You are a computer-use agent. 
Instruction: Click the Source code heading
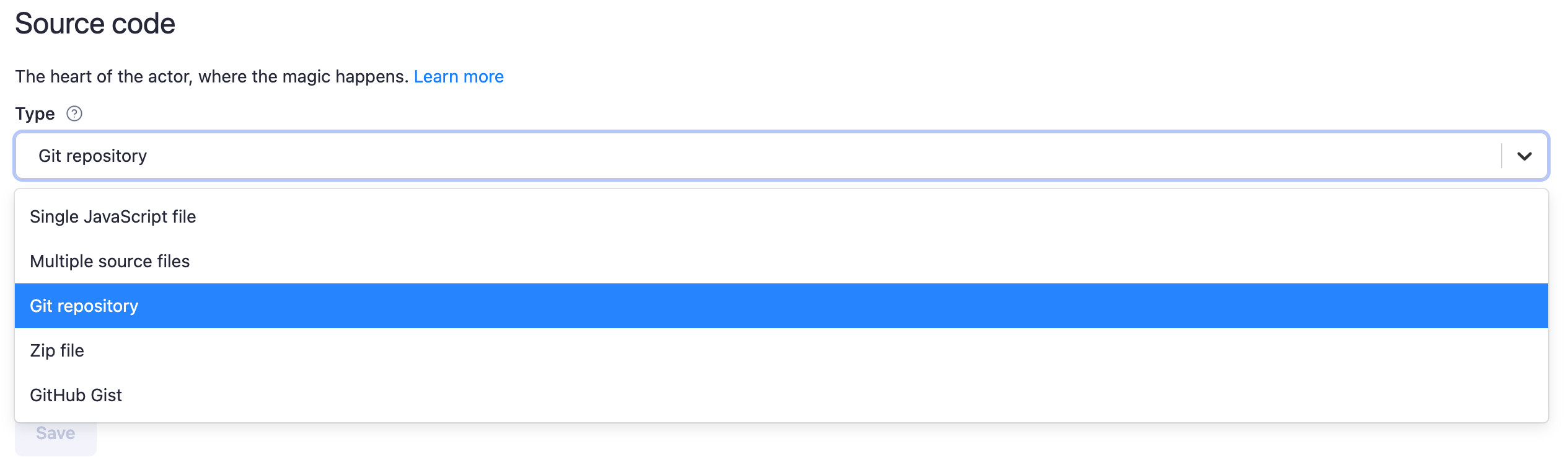coord(95,24)
